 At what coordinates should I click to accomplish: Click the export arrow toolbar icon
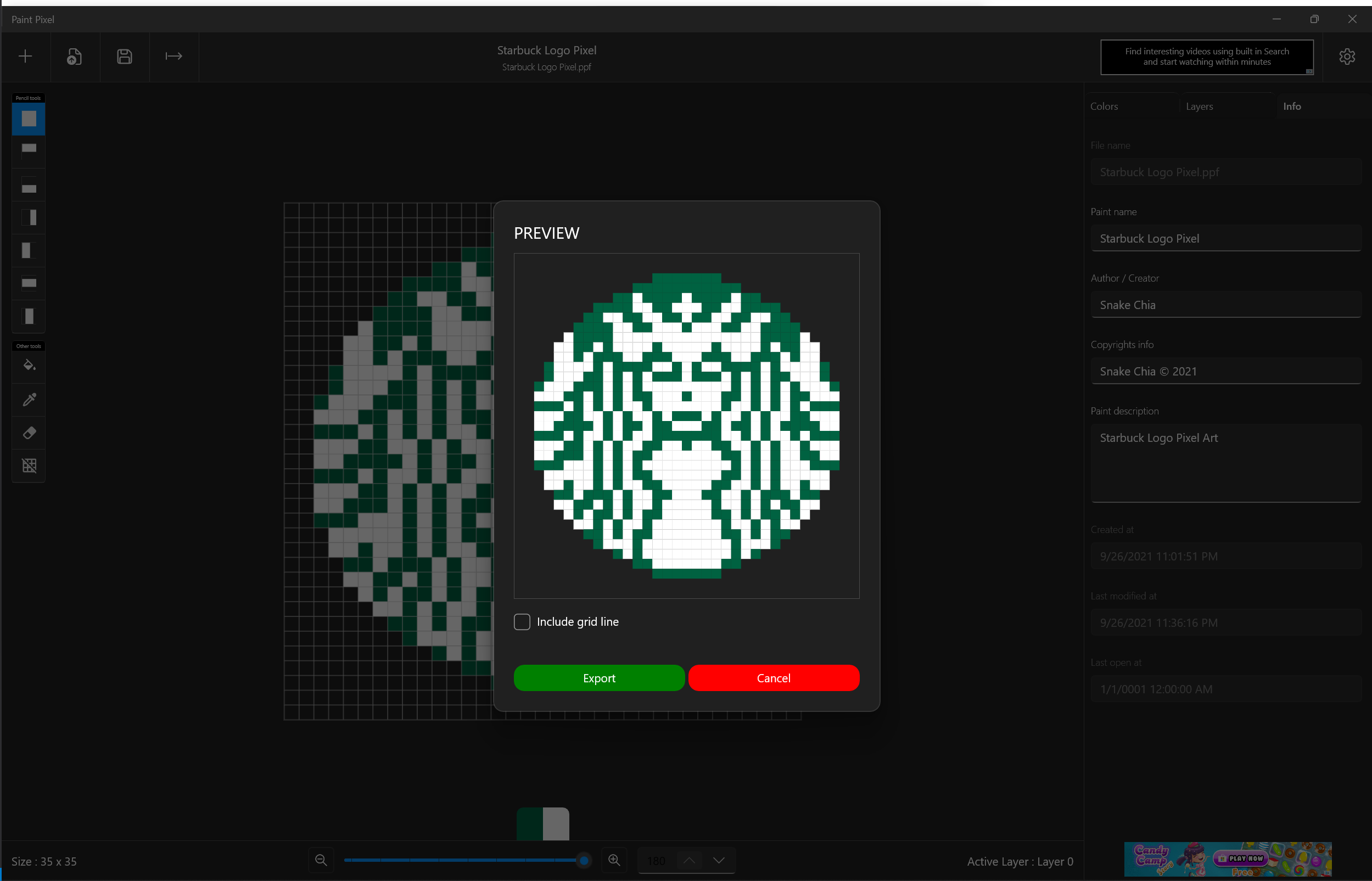(173, 56)
